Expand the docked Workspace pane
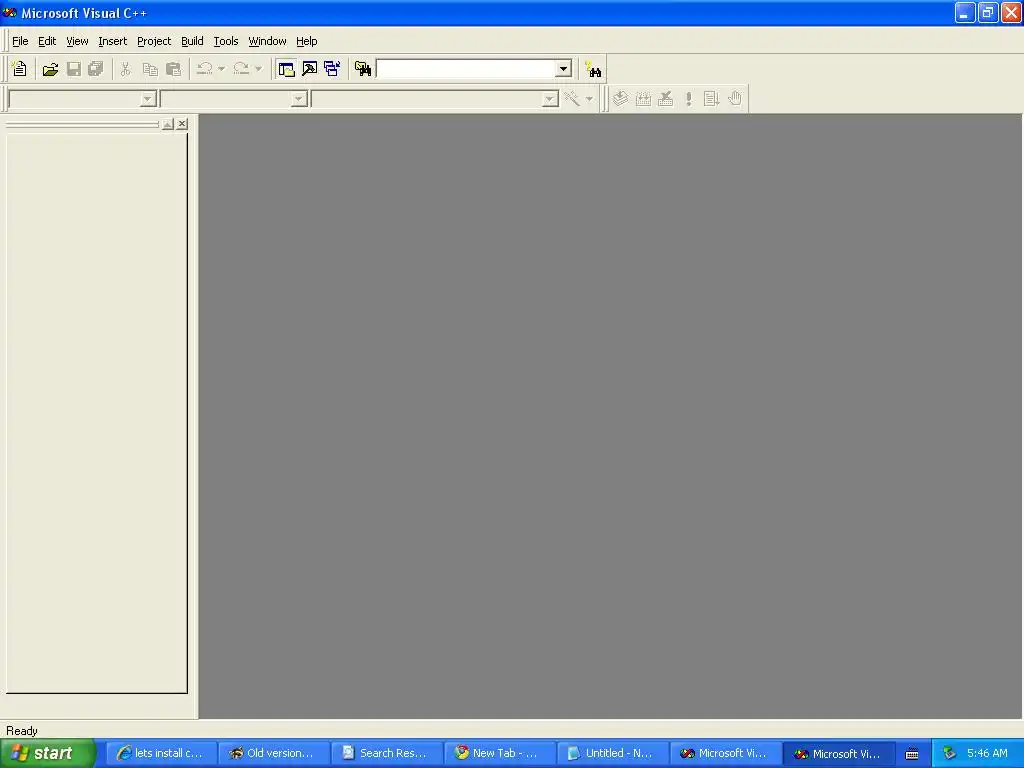1024x768 pixels. coord(168,123)
